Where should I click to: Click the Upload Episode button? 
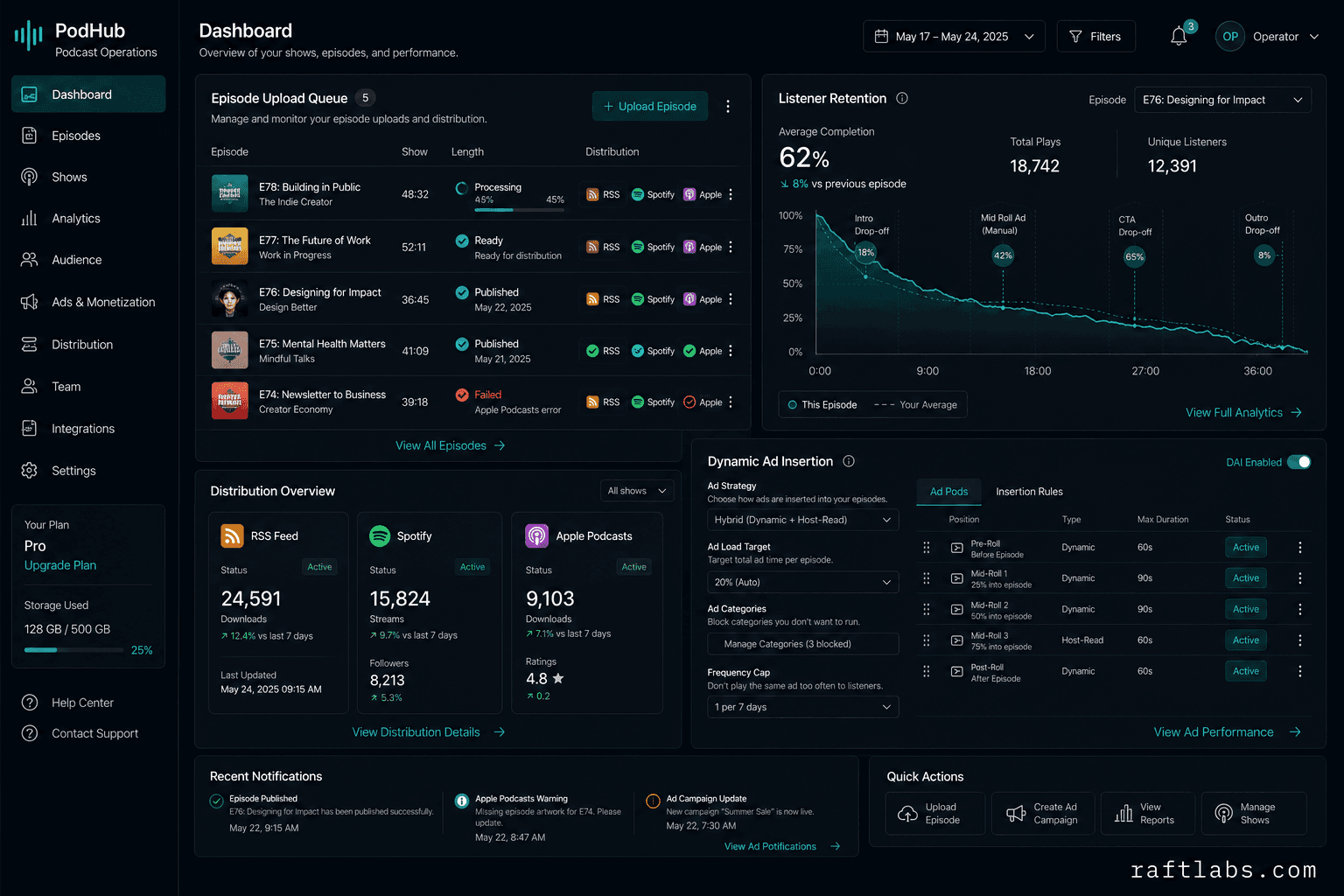point(650,106)
